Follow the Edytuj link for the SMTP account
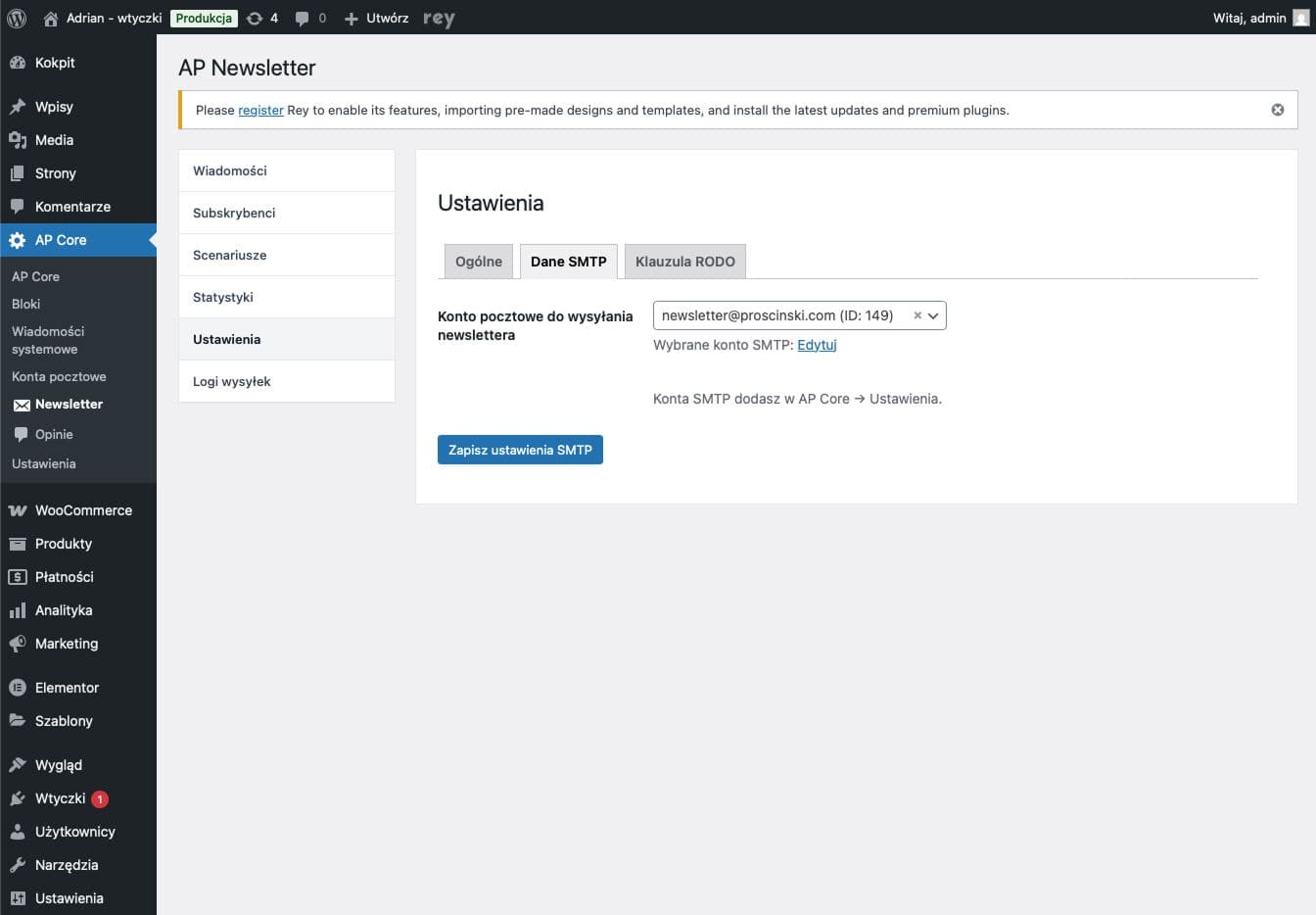Image resolution: width=1316 pixels, height=915 pixels. [x=817, y=345]
